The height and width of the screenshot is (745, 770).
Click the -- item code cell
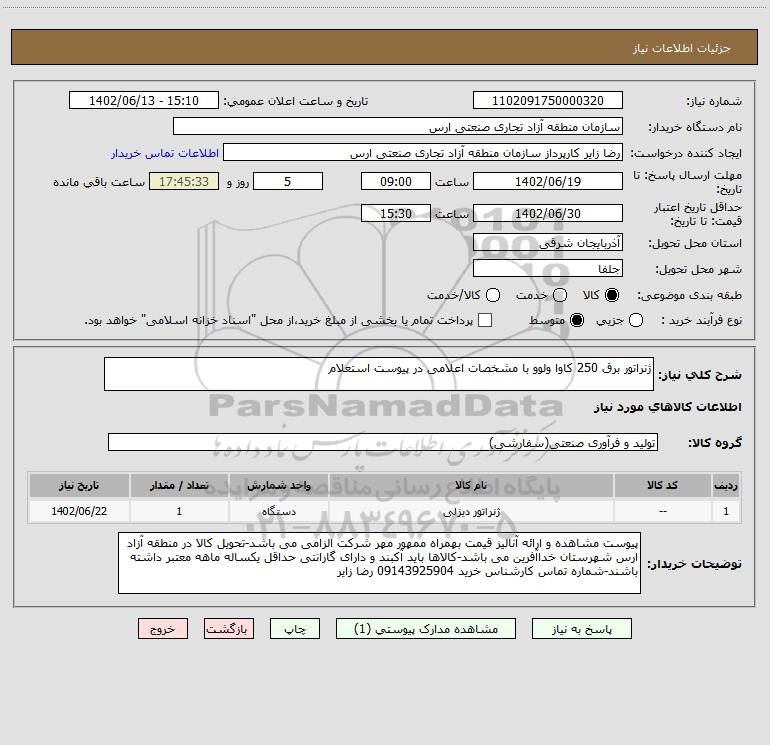pos(662,512)
